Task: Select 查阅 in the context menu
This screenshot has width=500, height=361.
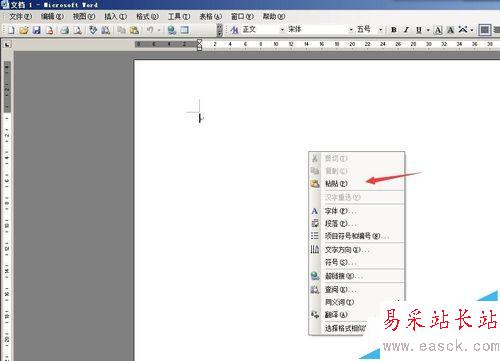Action: (x=357, y=290)
